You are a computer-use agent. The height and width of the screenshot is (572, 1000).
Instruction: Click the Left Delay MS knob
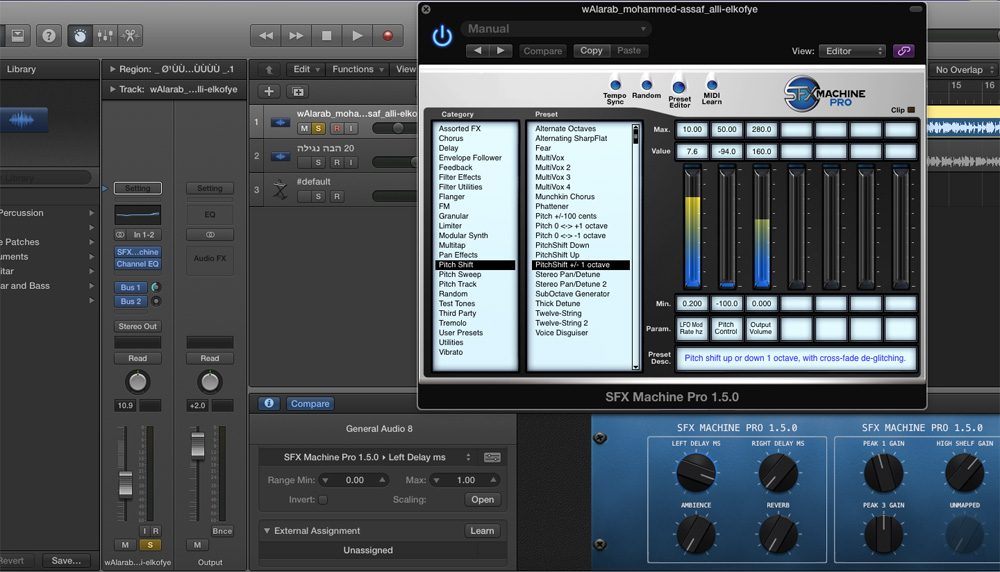(x=695, y=473)
